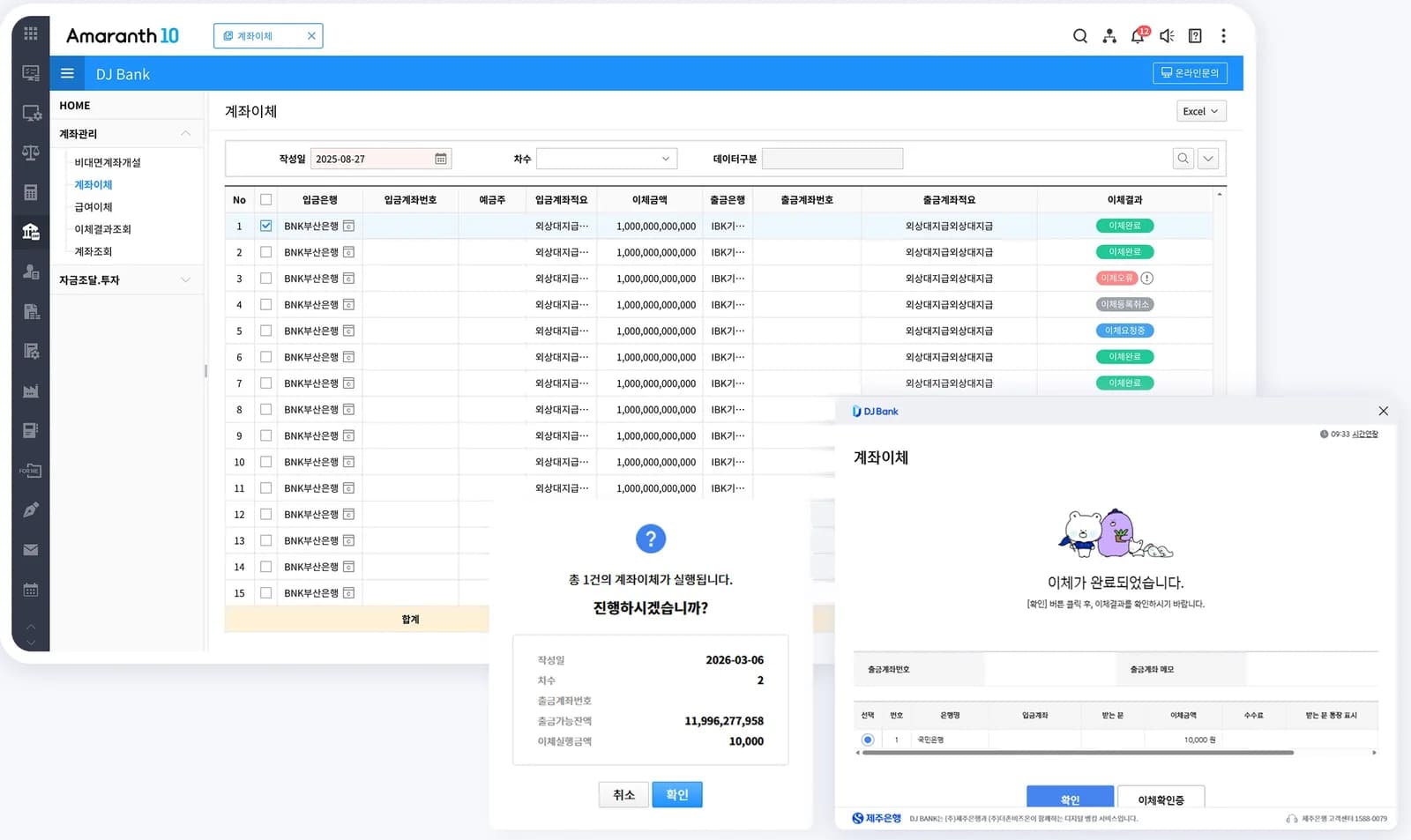
Task: Expand the 자금조달.투자 menu section
Action: pyautogui.click(x=185, y=280)
